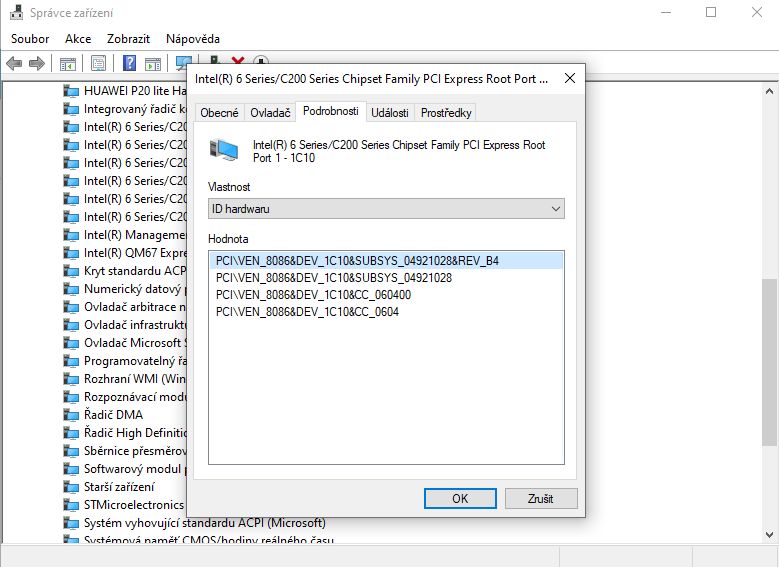The height and width of the screenshot is (567, 779).
Task: Expand the Vlastnost dropdown showing ID hardwaru
Action: (x=386, y=209)
